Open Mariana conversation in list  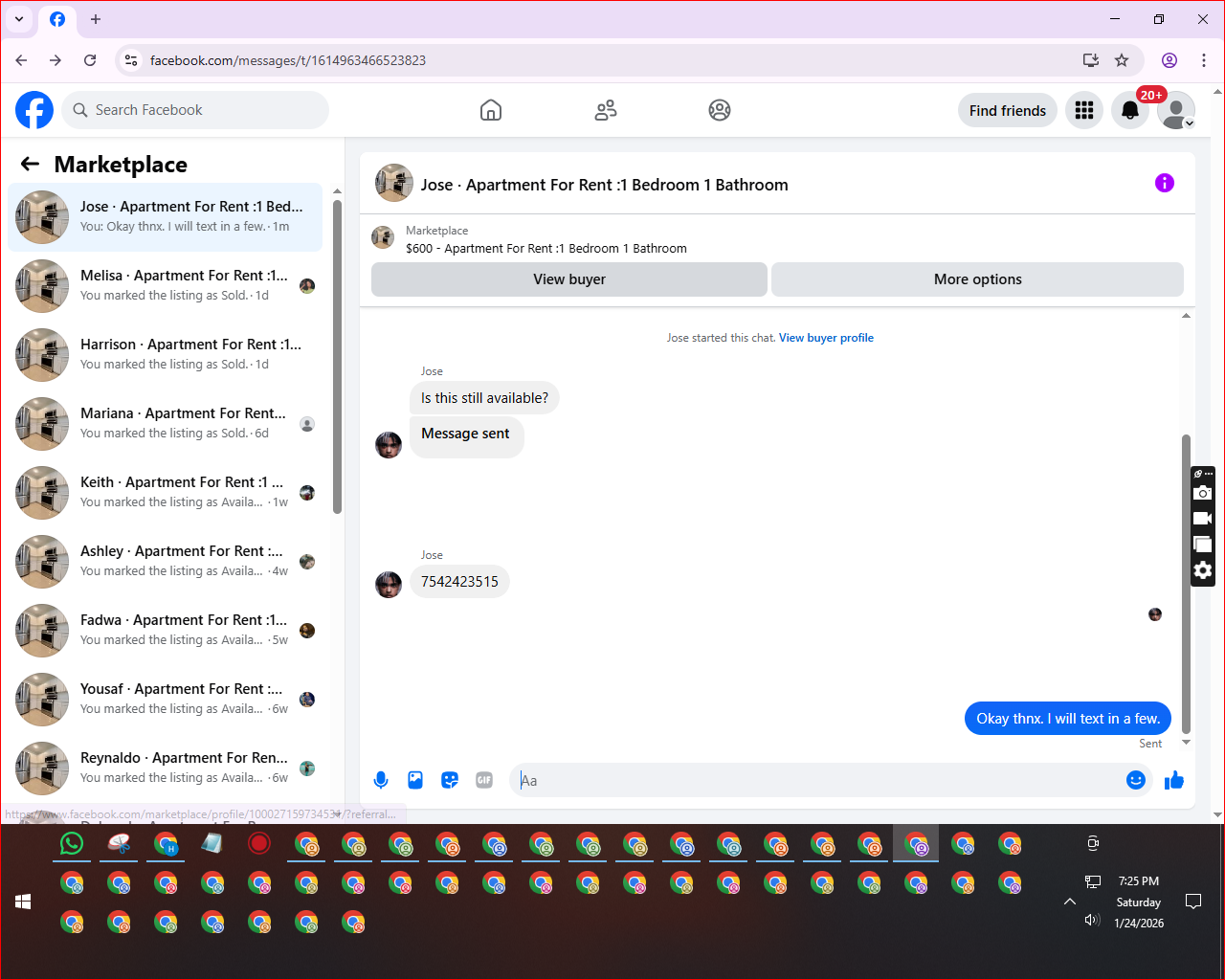click(x=166, y=424)
